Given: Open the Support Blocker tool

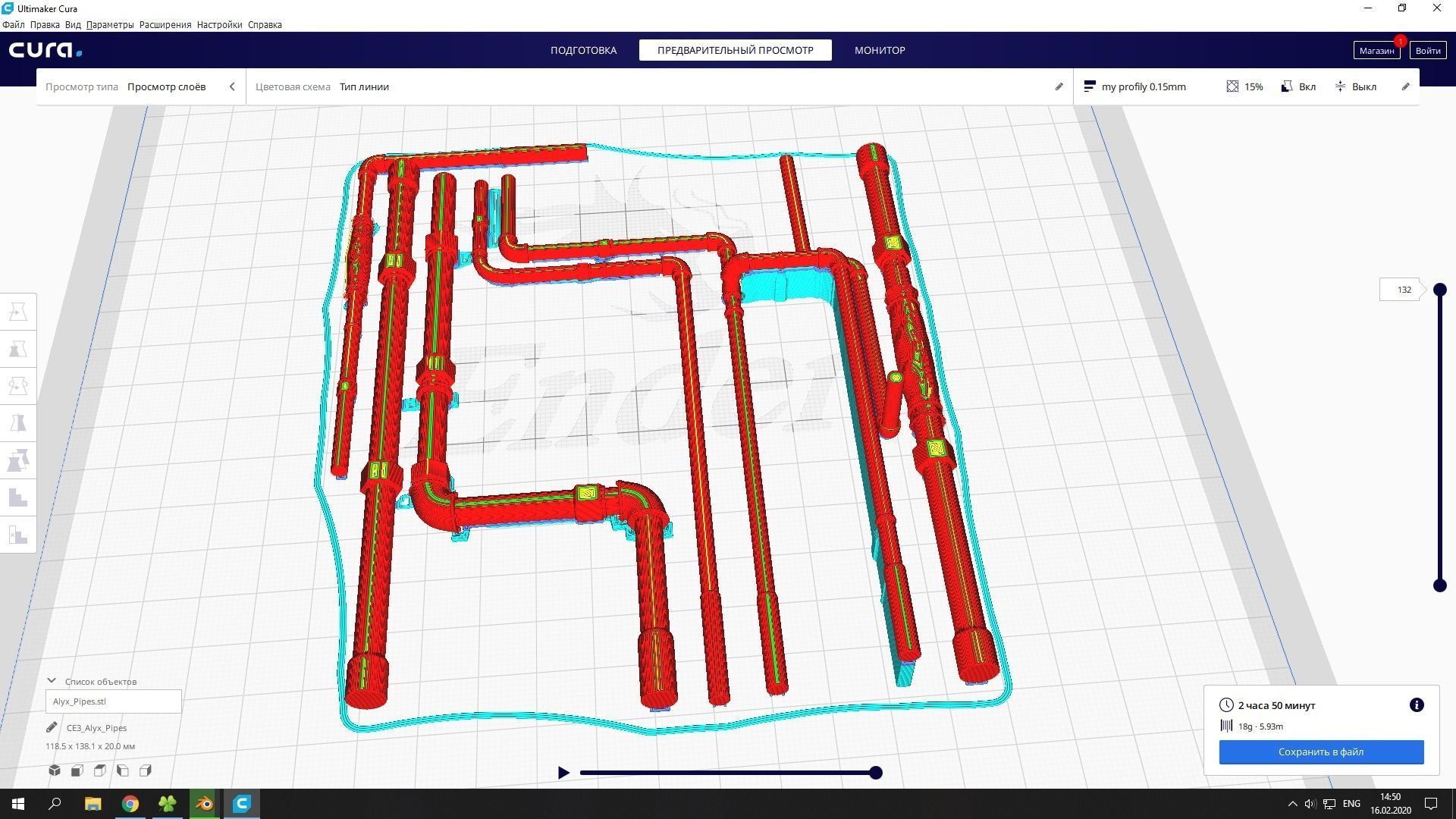Looking at the screenshot, I should coord(18,535).
